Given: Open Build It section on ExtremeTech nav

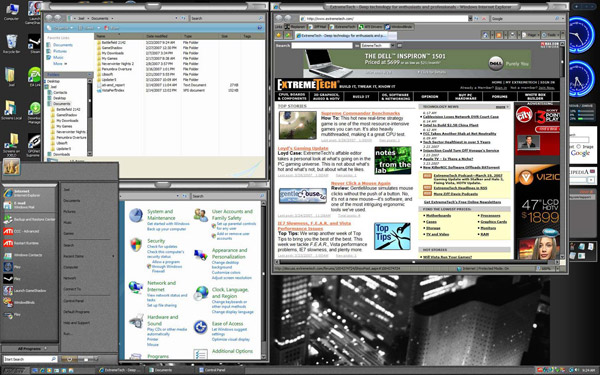Looking at the screenshot, I should pos(361,96).
